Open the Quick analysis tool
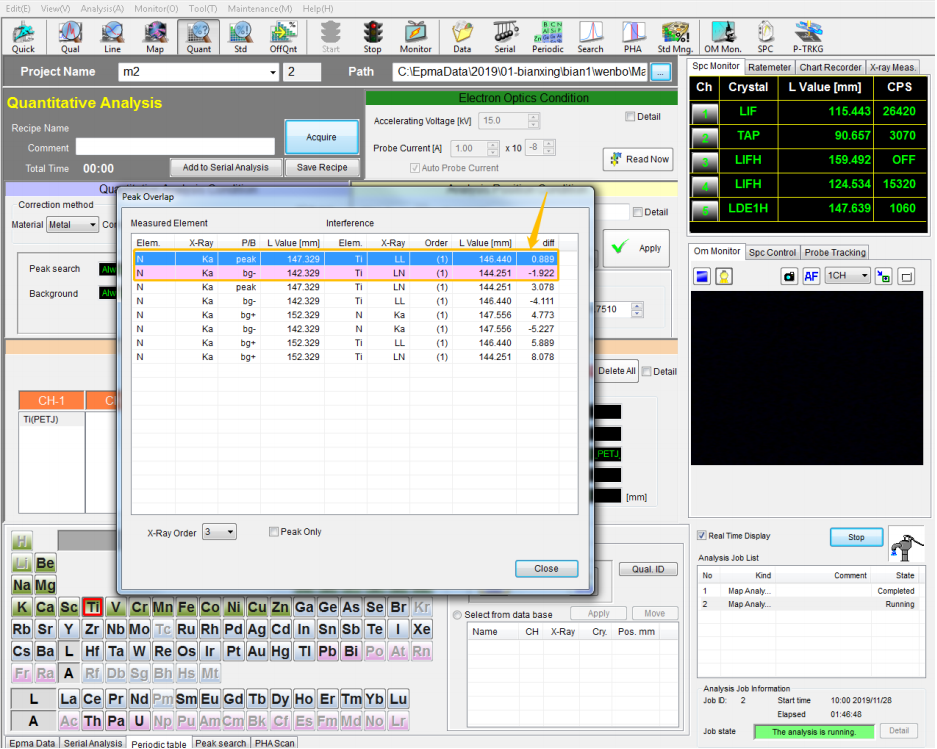Viewport: 937px width, 749px height. pos(22,36)
